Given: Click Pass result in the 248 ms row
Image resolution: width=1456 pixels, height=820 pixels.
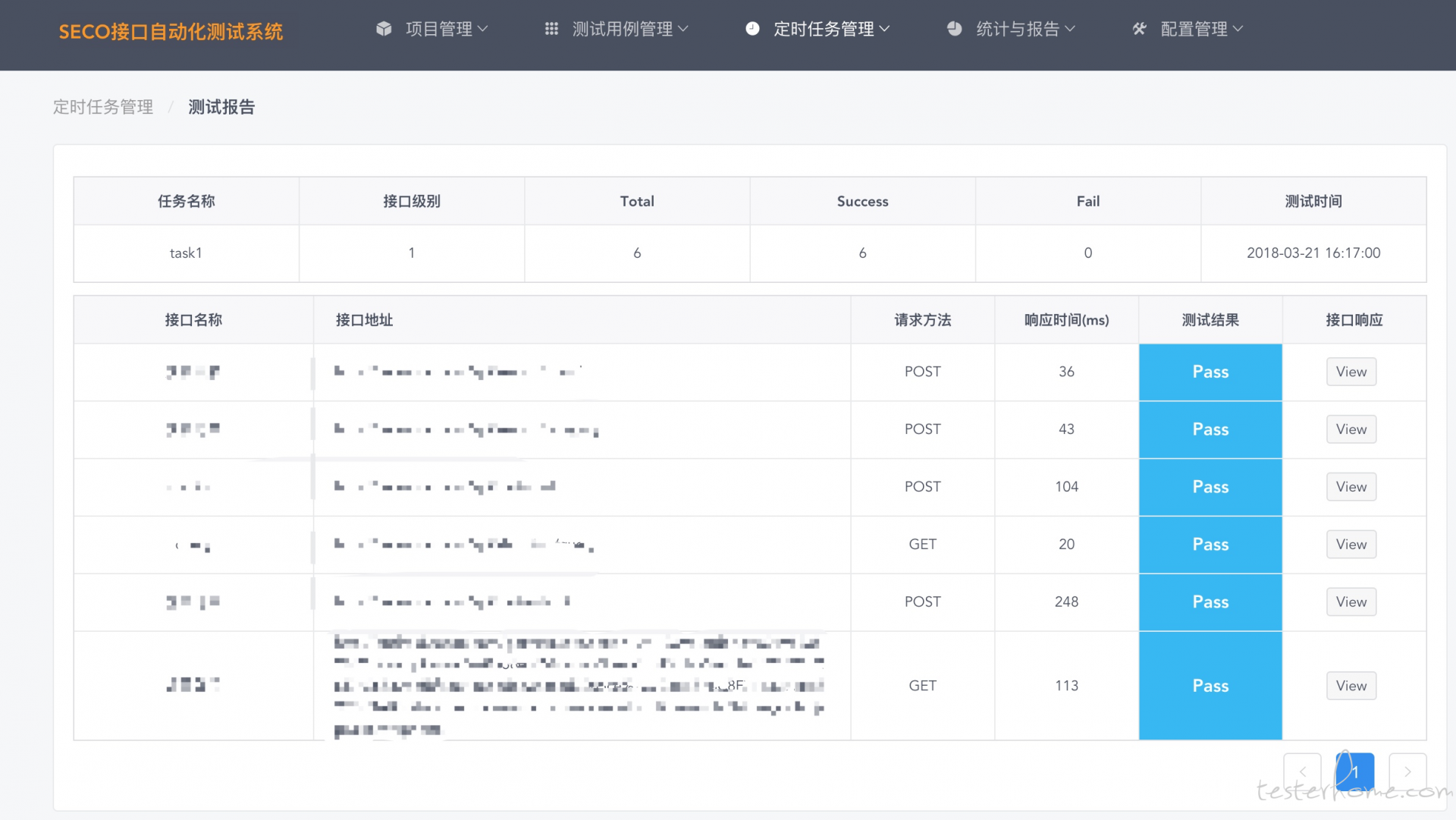Looking at the screenshot, I should (1210, 602).
